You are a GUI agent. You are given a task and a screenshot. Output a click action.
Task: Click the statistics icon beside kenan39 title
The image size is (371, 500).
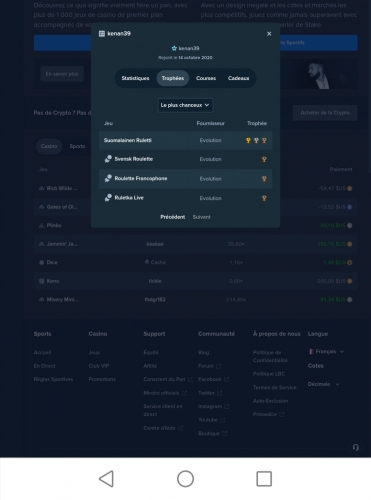(x=102, y=34)
